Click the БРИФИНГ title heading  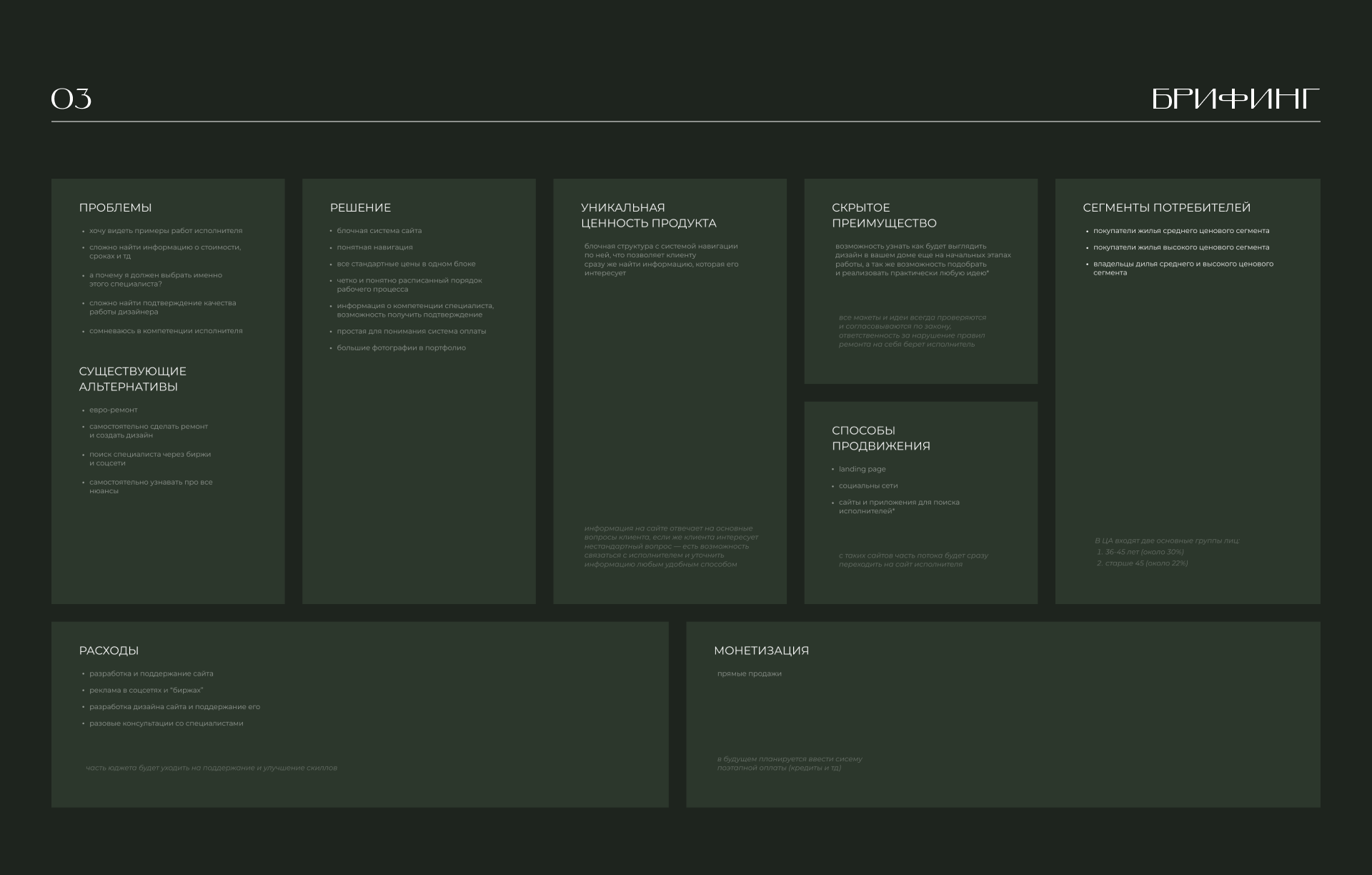click(1235, 99)
